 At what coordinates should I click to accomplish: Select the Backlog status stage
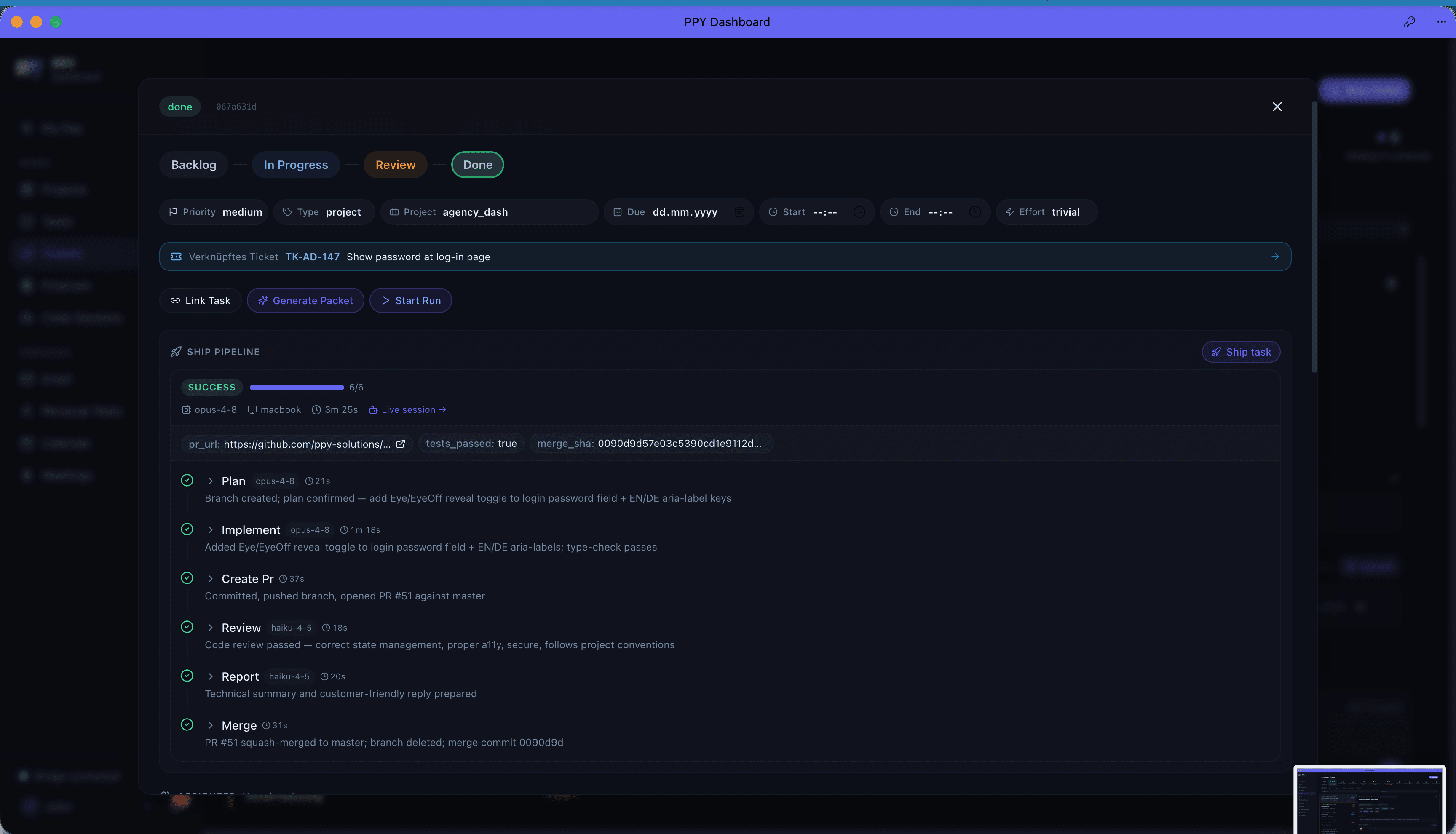[194, 165]
